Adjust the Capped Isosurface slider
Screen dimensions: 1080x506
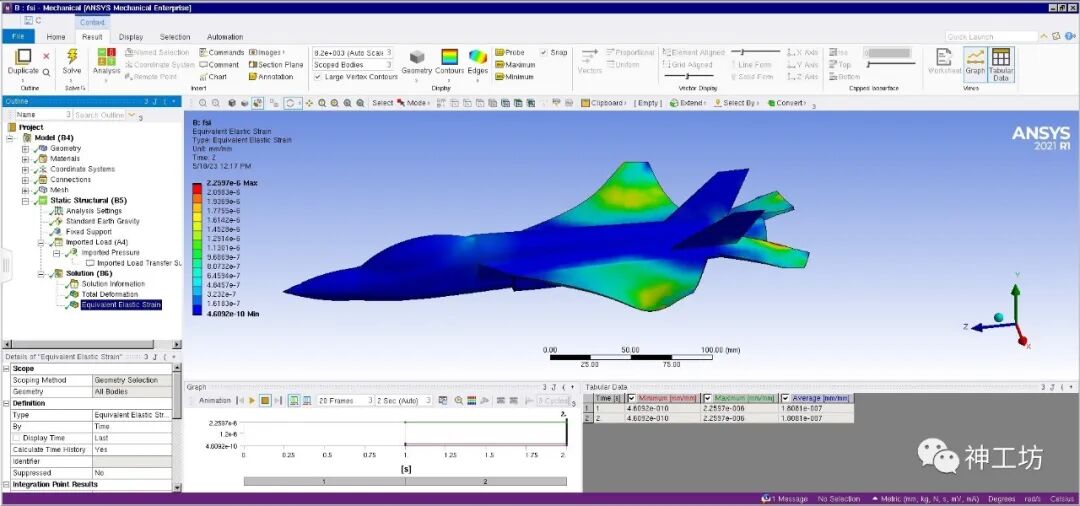coord(893,65)
